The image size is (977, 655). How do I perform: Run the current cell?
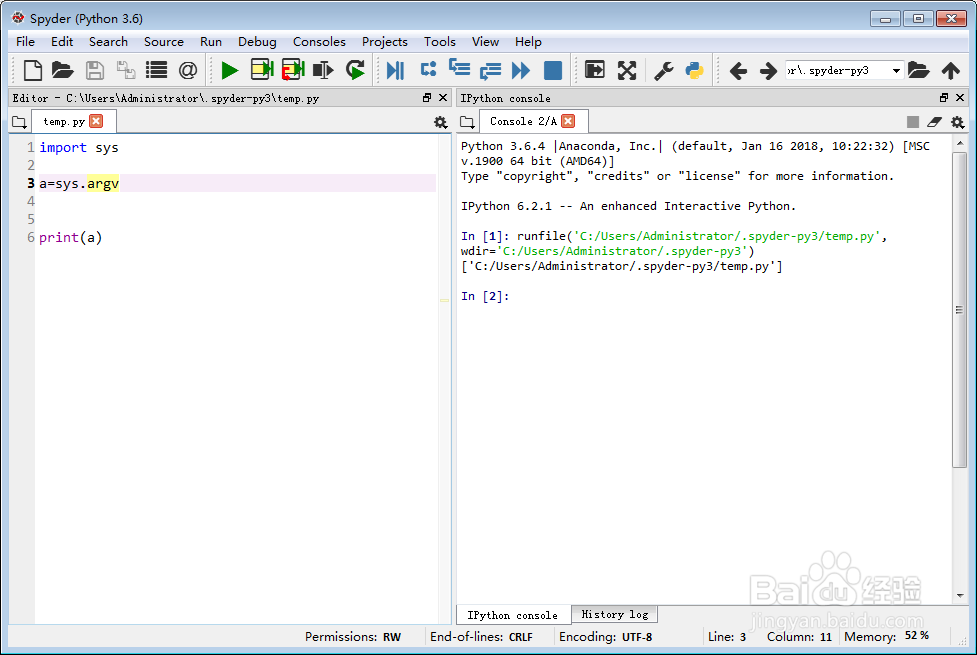coord(262,70)
